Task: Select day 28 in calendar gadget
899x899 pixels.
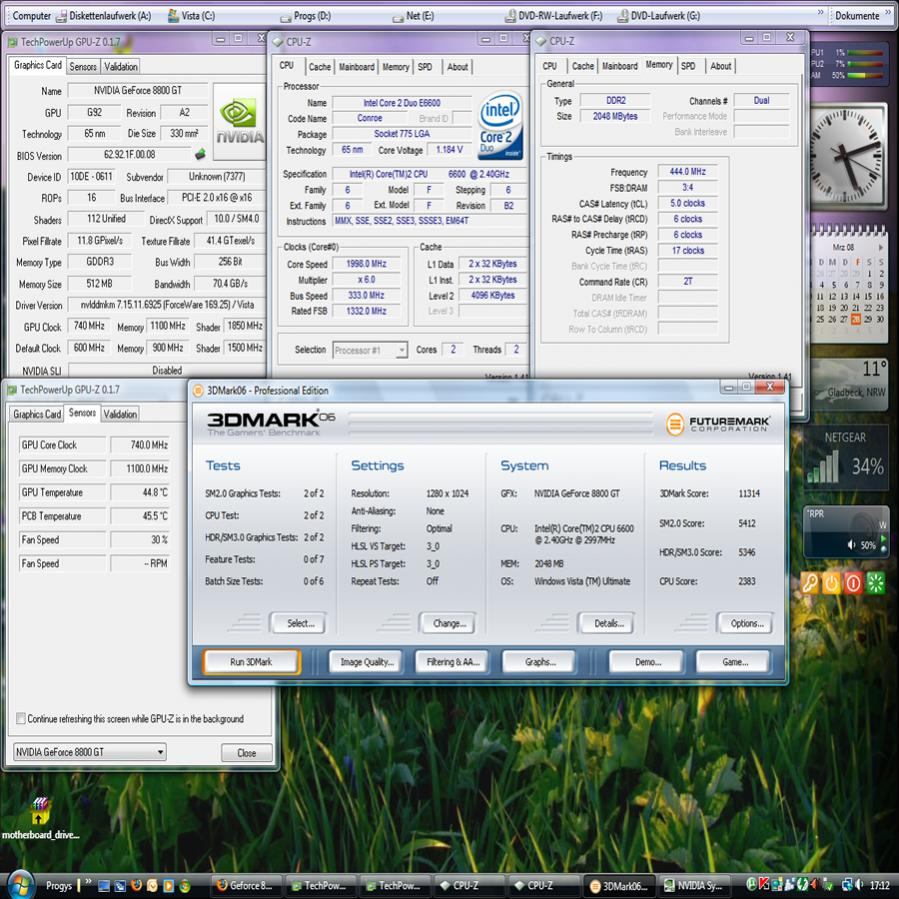Action: [856, 319]
